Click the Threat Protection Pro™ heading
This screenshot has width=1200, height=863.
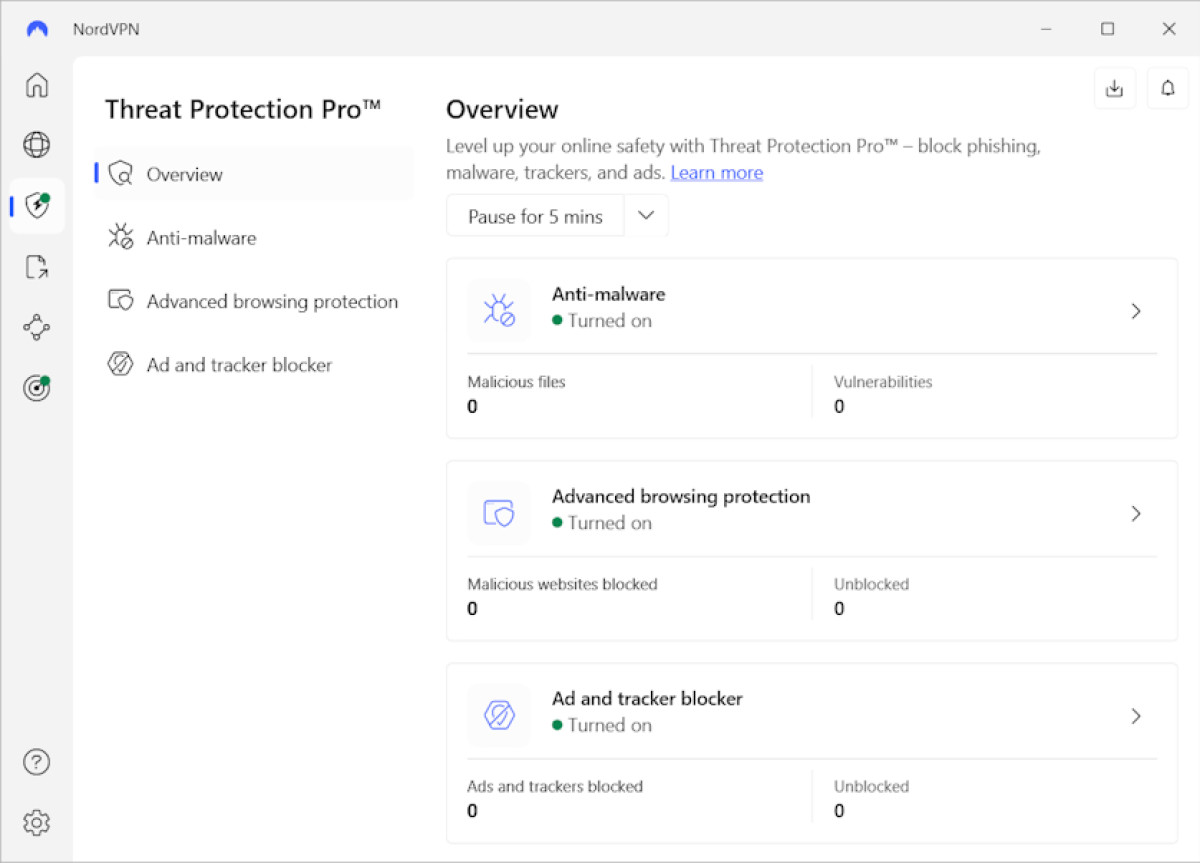[x=243, y=109]
